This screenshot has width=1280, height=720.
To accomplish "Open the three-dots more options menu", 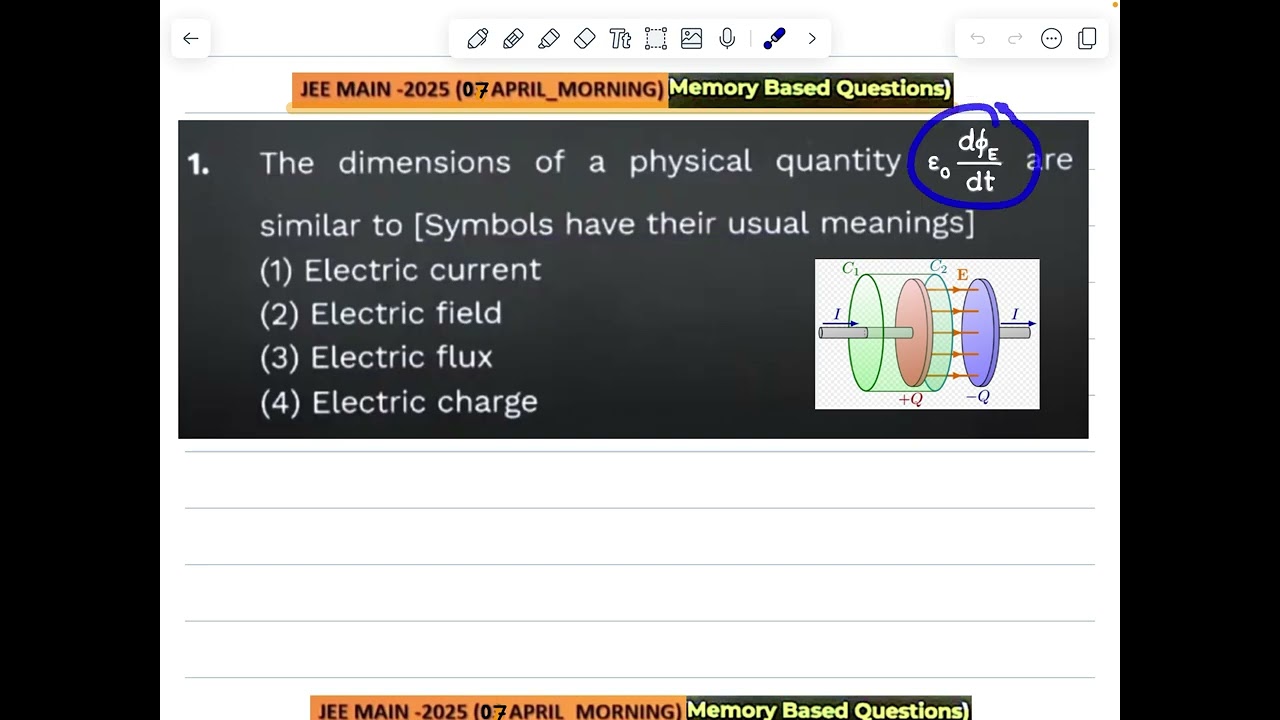I will (x=1051, y=39).
